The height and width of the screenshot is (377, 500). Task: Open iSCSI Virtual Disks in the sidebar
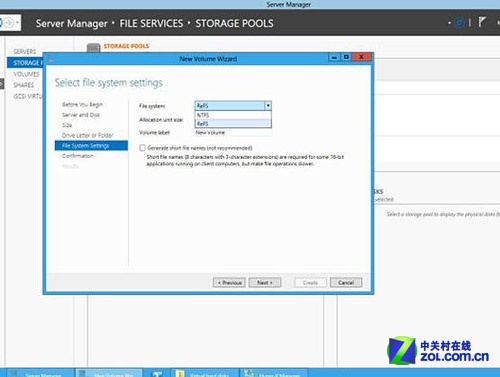coord(28,96)
